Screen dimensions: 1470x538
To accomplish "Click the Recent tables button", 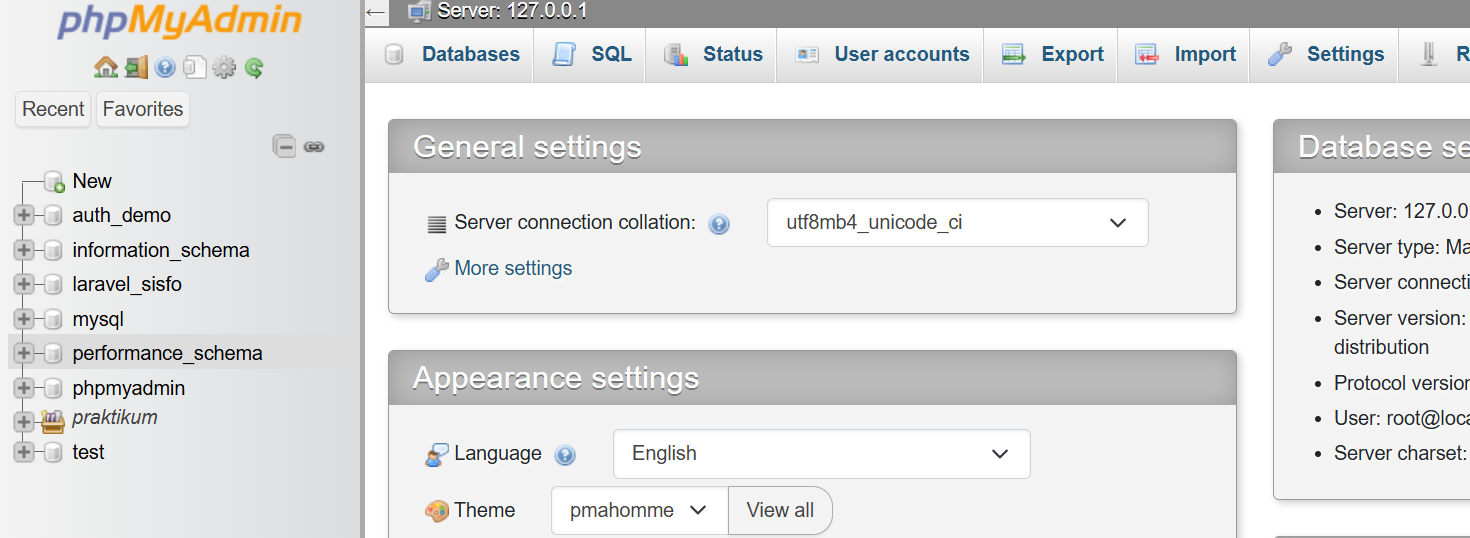I will 53,109.
